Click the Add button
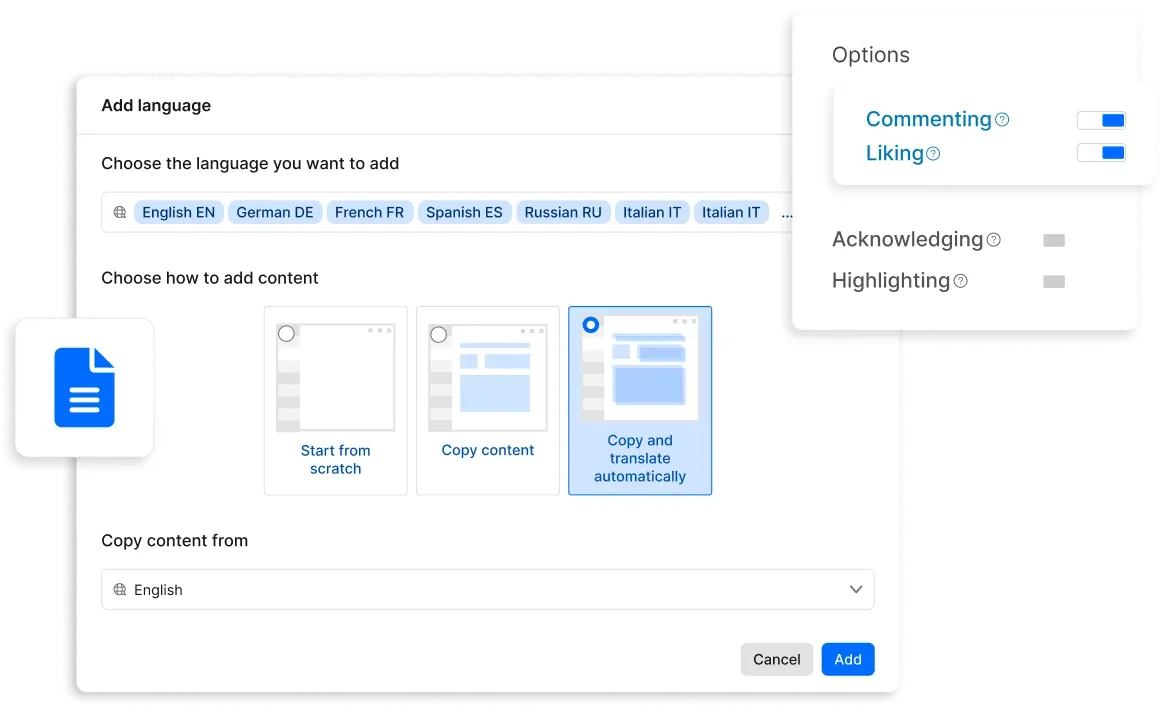 (x=847, y=659)
